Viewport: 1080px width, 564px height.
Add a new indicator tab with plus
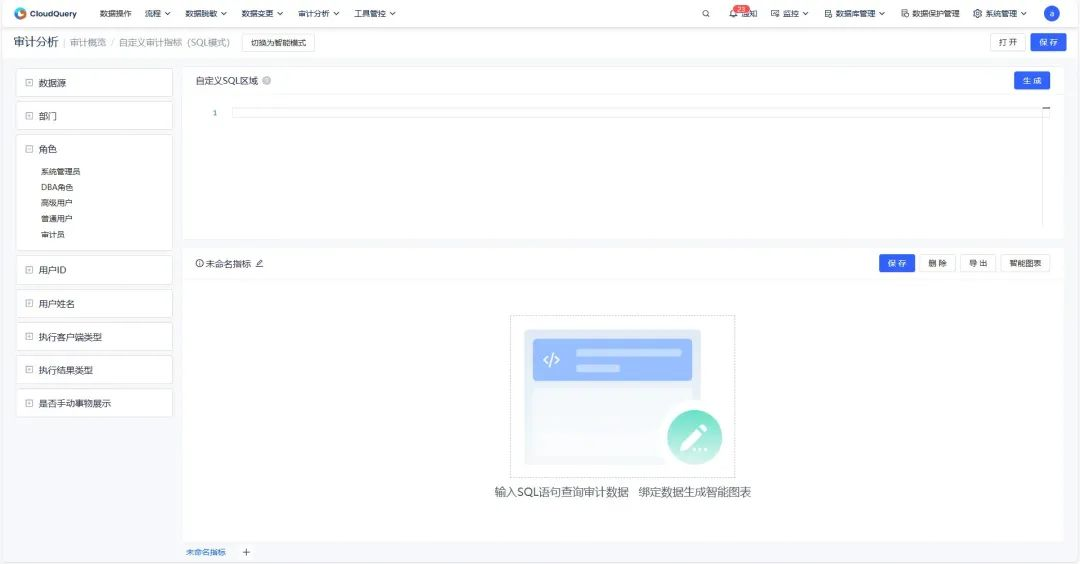(x=246, y=552)
